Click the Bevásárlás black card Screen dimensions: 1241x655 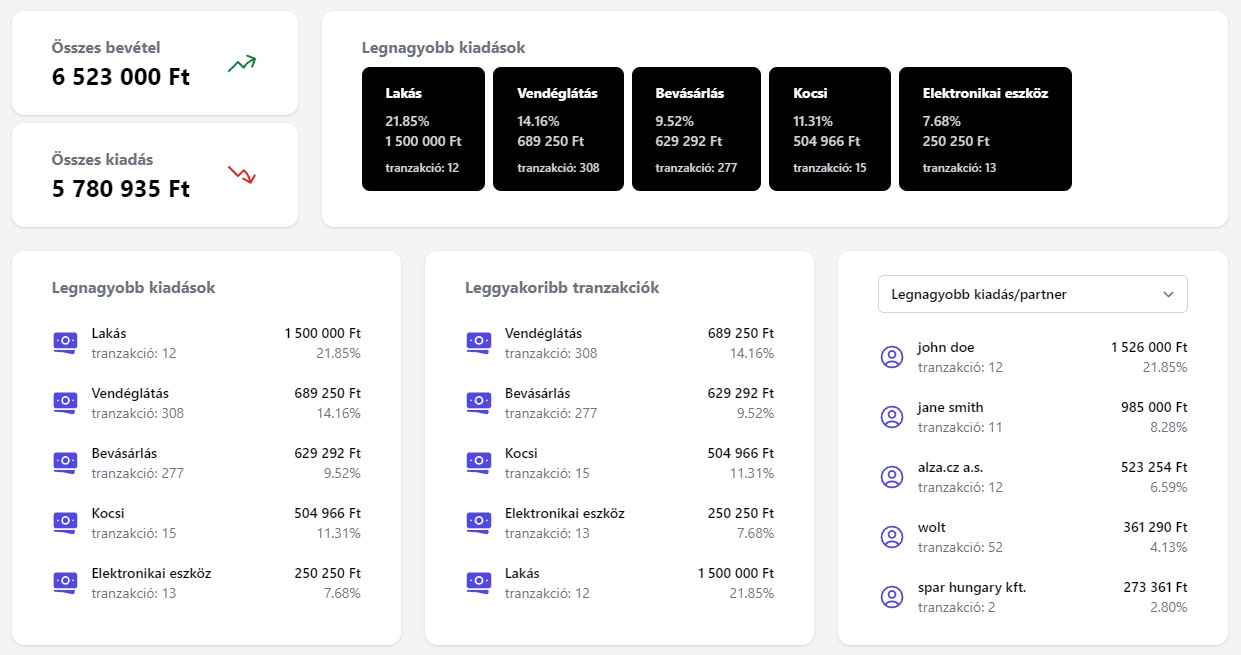point(695,128)
